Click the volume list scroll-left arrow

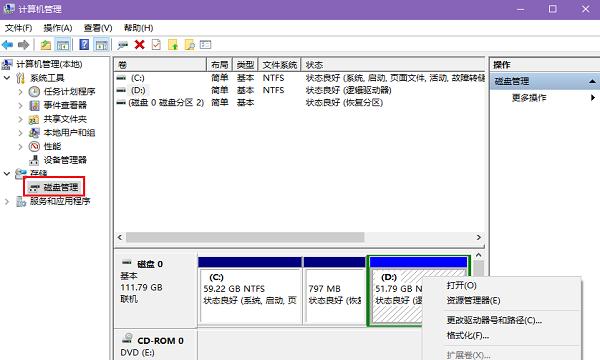(x=120, y=237)
